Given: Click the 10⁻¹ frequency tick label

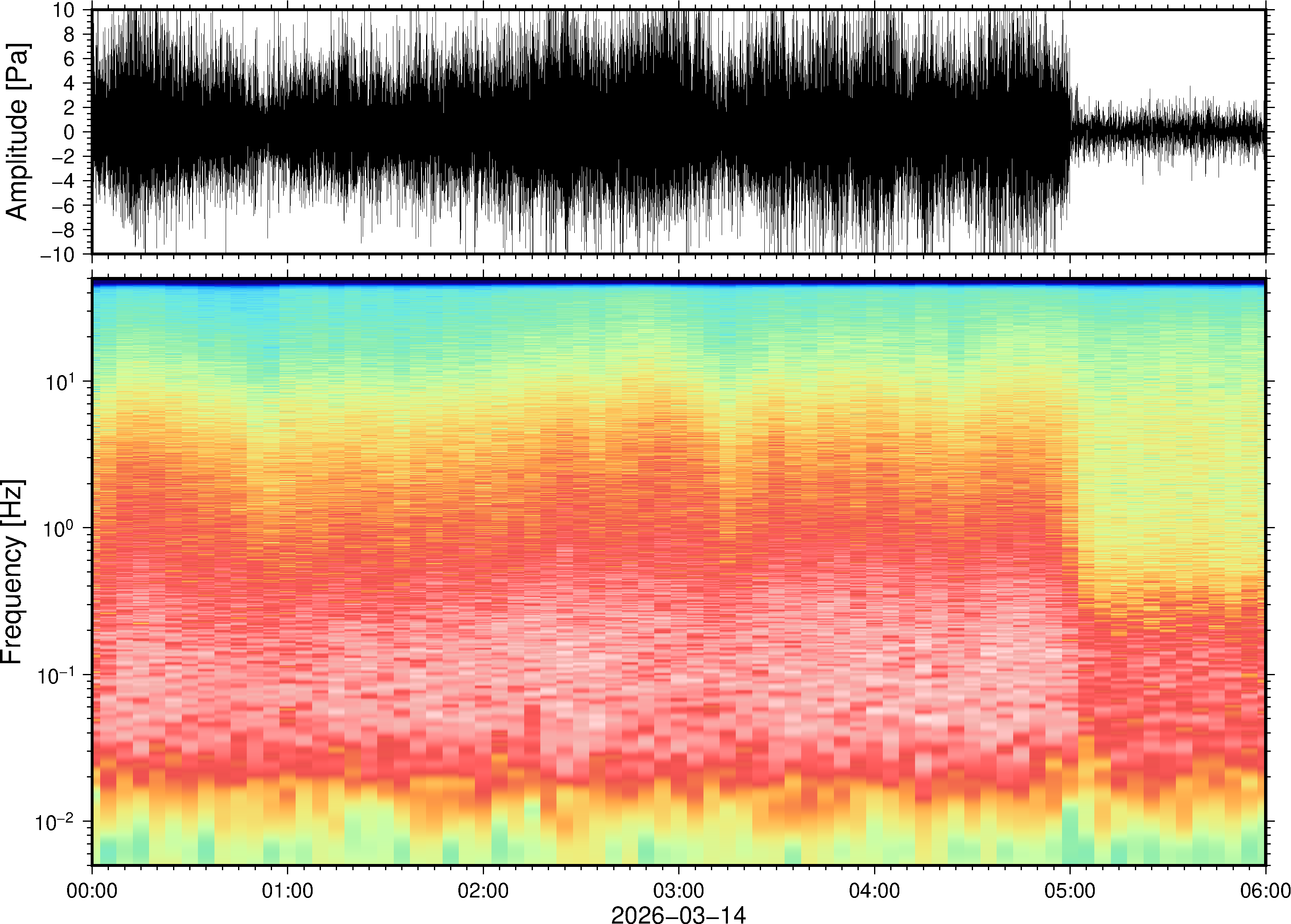Looking at the screenshot, I should (x=56, y=675).
